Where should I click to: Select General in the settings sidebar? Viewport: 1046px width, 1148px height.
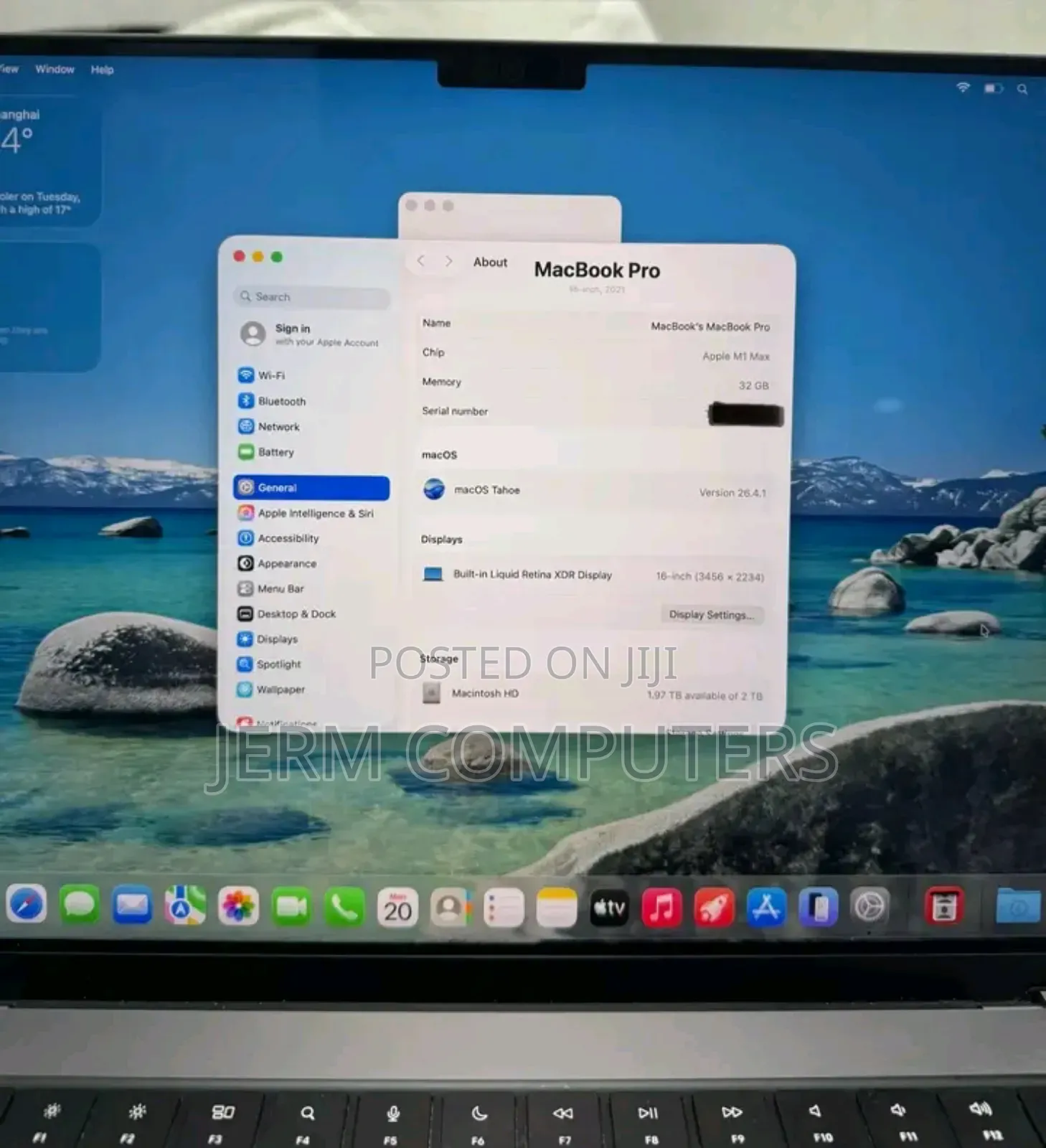point(311,488)
